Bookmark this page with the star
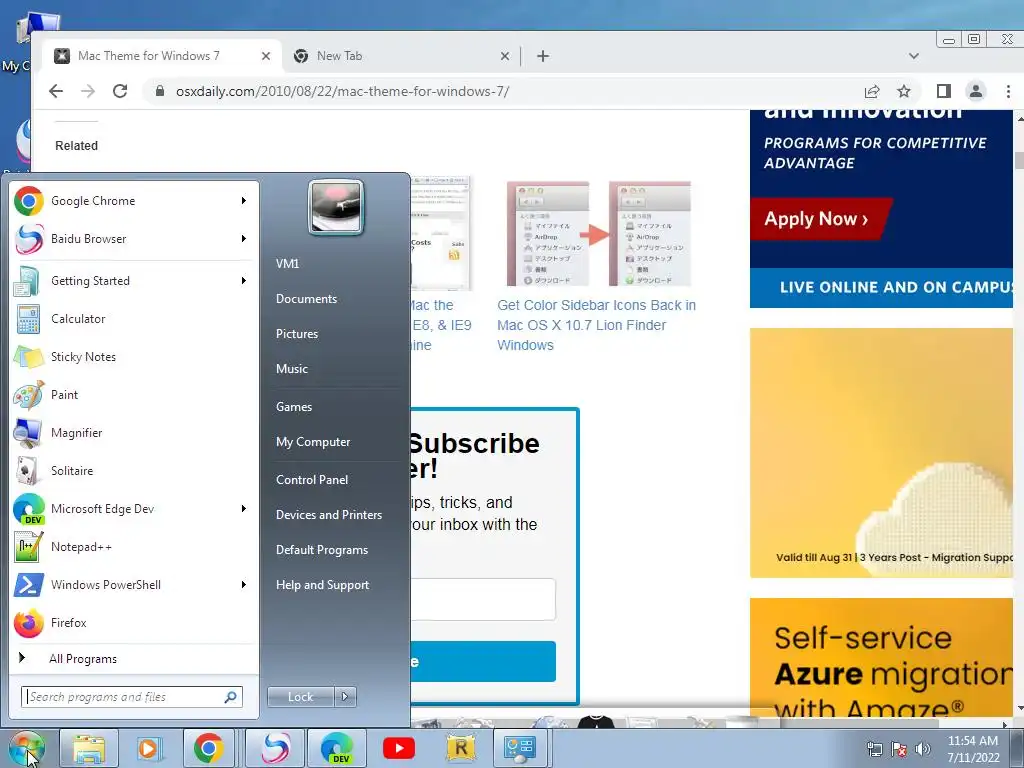The height and width of the screenshot is (768, 1024). (904, 91)
